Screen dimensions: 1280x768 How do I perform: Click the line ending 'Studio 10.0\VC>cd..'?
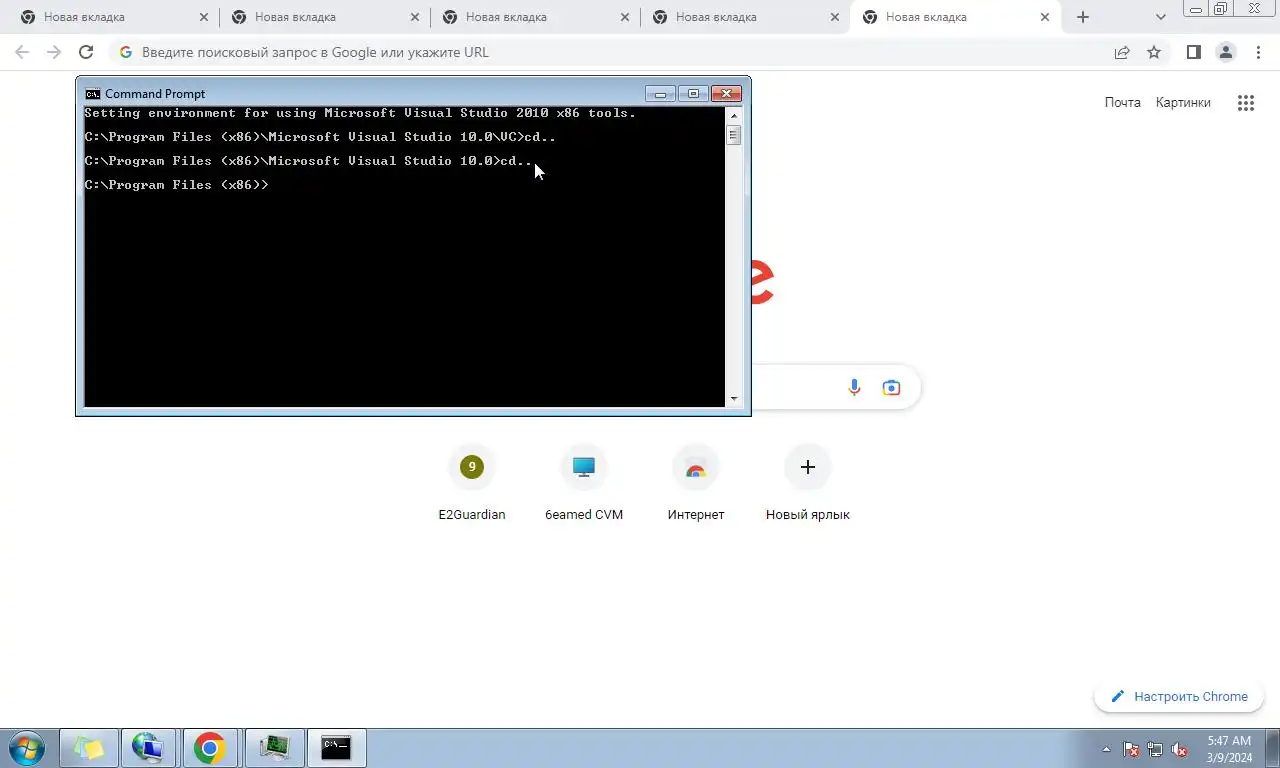pos(320,137)
